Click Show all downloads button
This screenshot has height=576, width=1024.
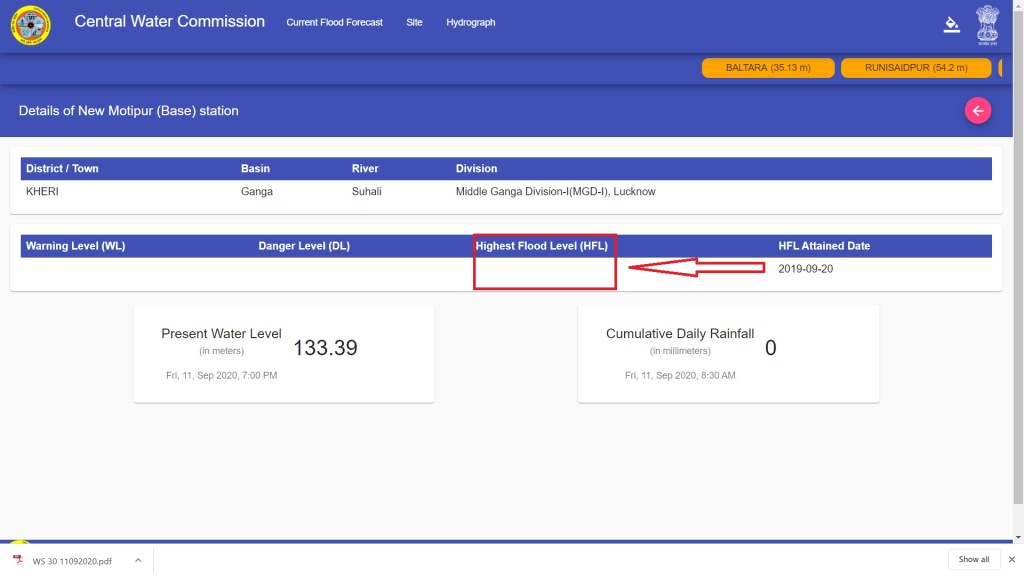973,559
